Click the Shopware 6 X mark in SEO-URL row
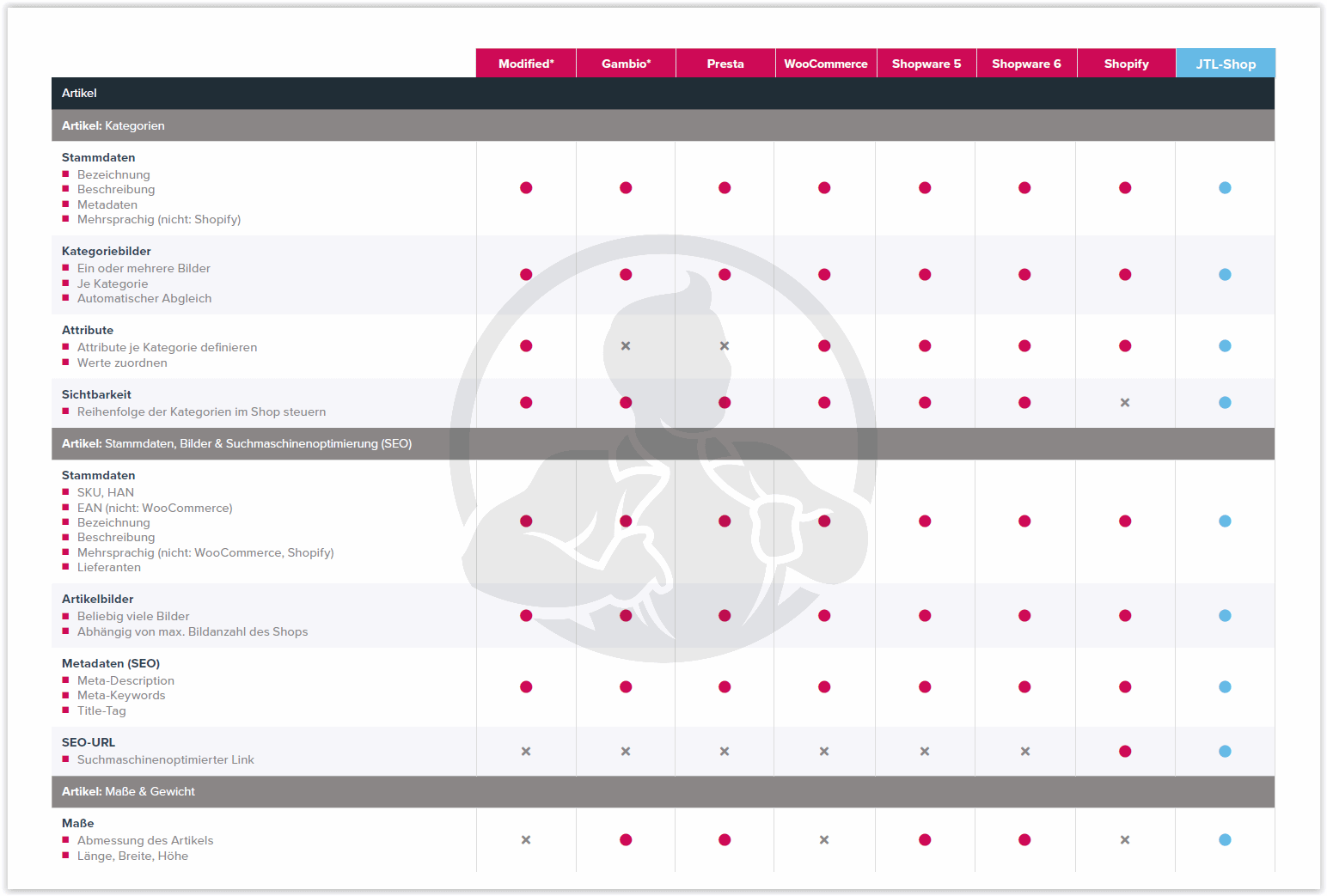 point(1025,752)
